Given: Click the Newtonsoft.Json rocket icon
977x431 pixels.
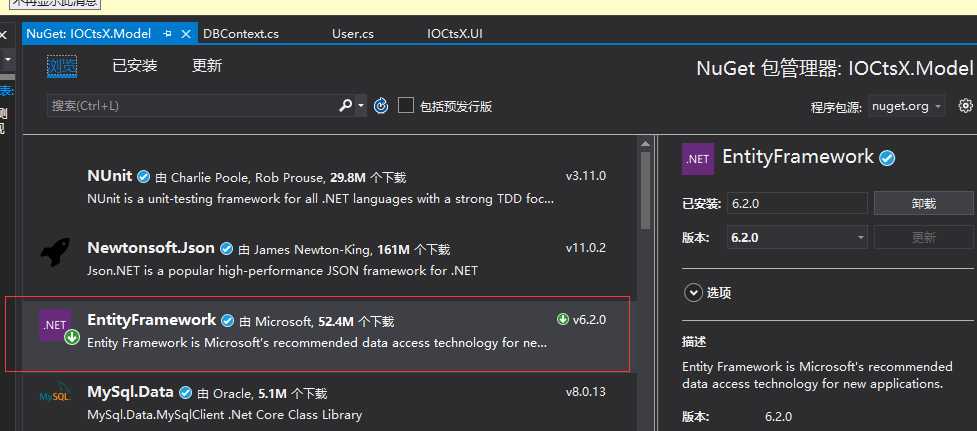Looking at the screenshot, I should [55, 252].
